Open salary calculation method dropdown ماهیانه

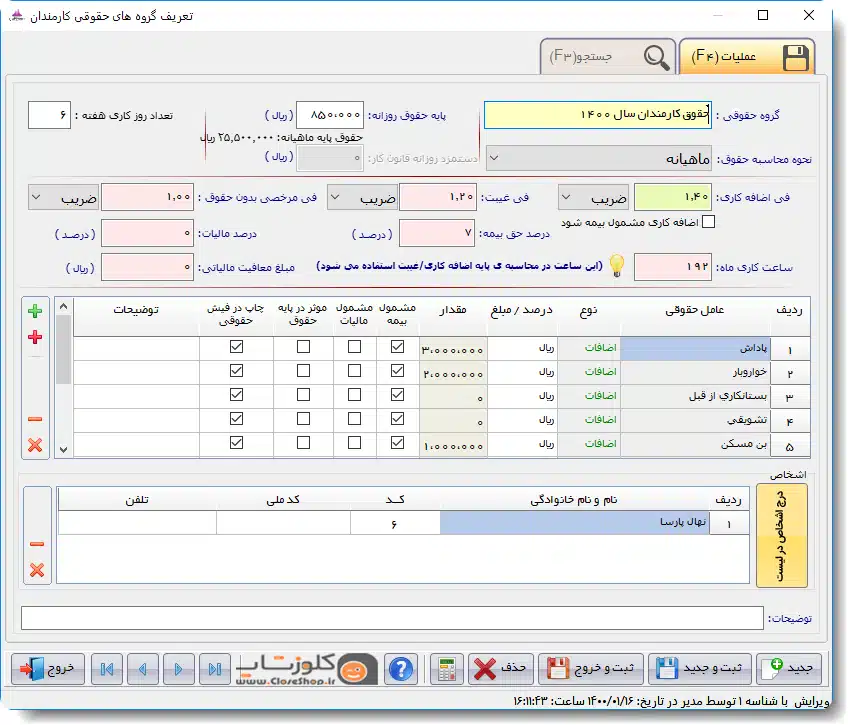(599, 158)
